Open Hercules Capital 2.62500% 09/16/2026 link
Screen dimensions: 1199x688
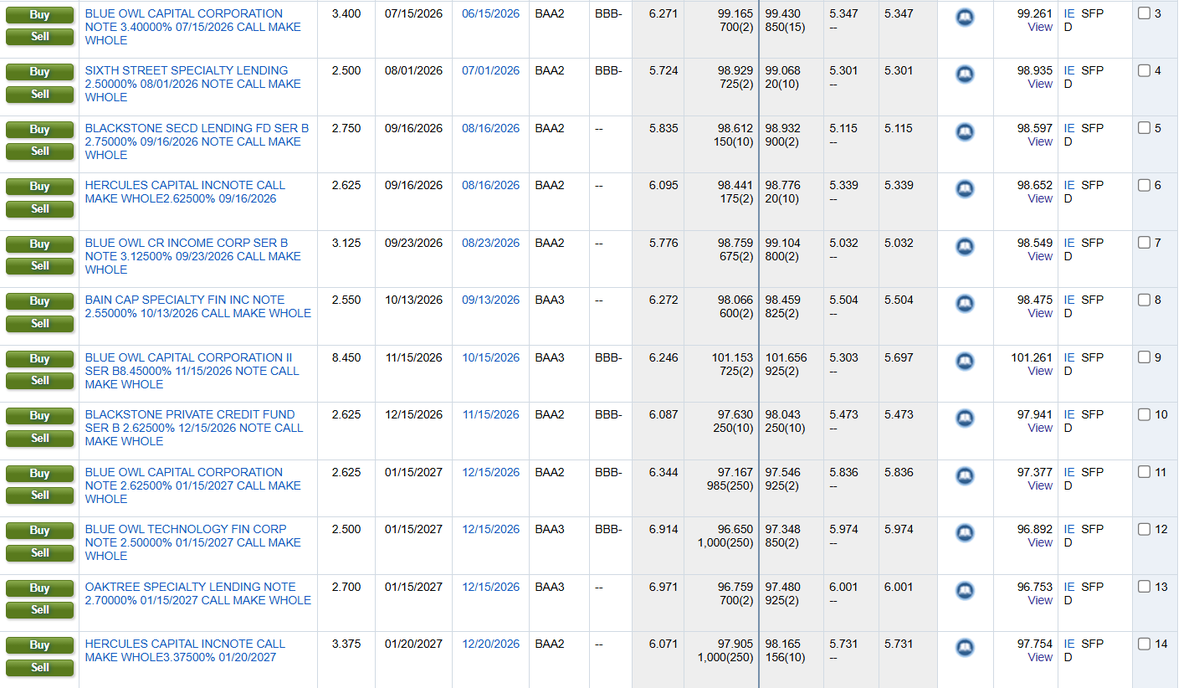[x=185, y=192]
